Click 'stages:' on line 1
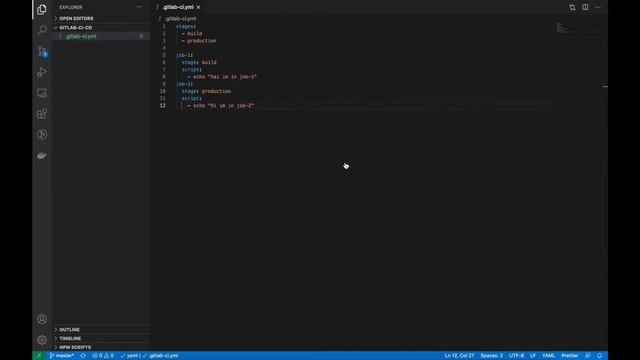The width and height of the screenshot is (640, 360). pos(186,27)
